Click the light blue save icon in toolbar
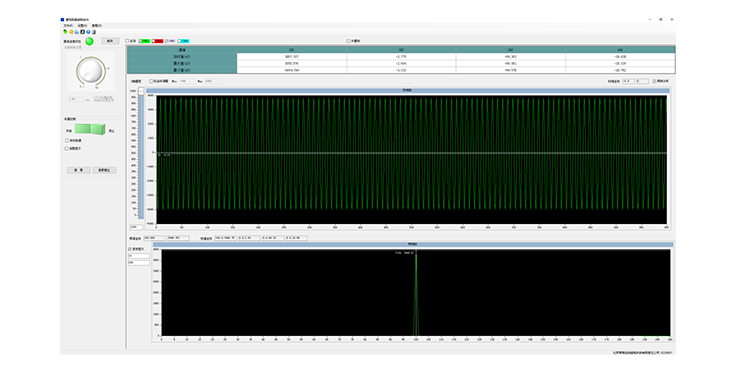The height and width of the screenshot is (379, 740). coord(76,32)
